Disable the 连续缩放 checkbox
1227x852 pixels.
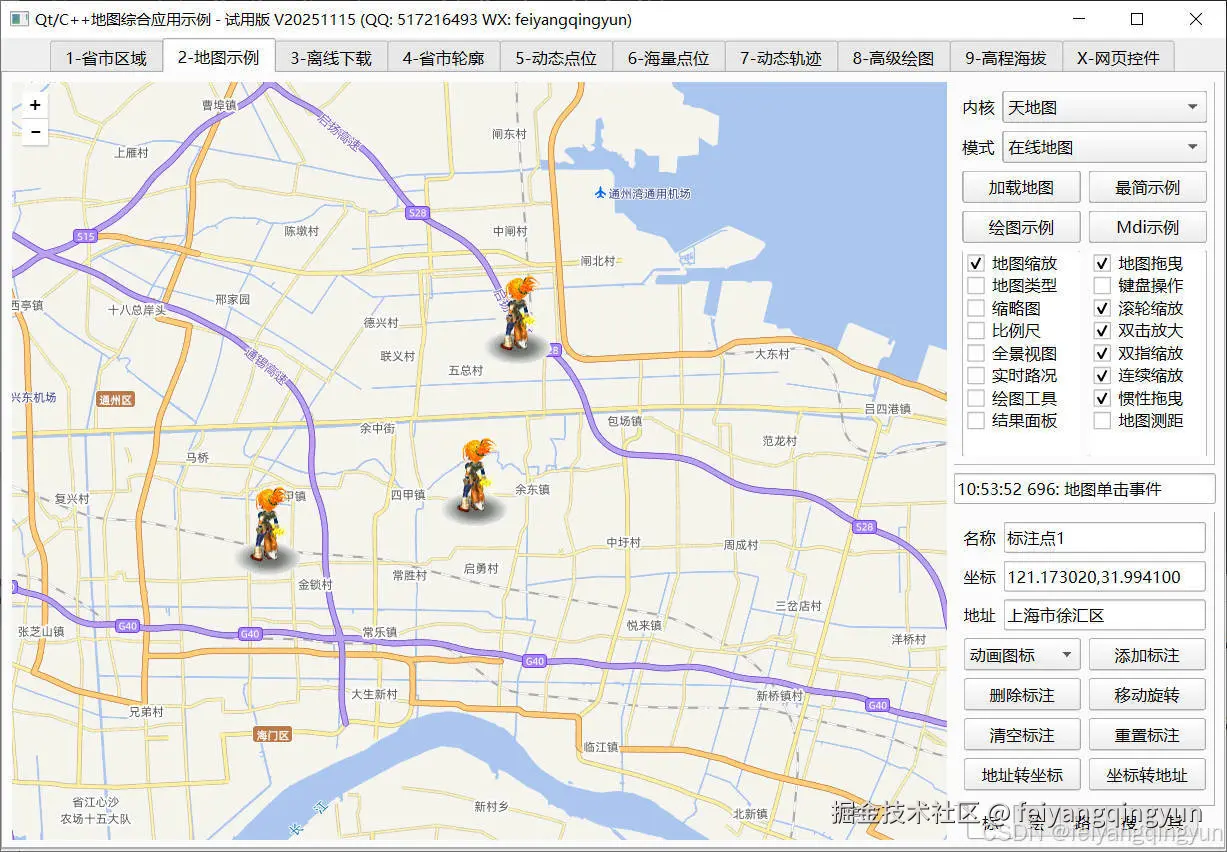pos(1102,376)
